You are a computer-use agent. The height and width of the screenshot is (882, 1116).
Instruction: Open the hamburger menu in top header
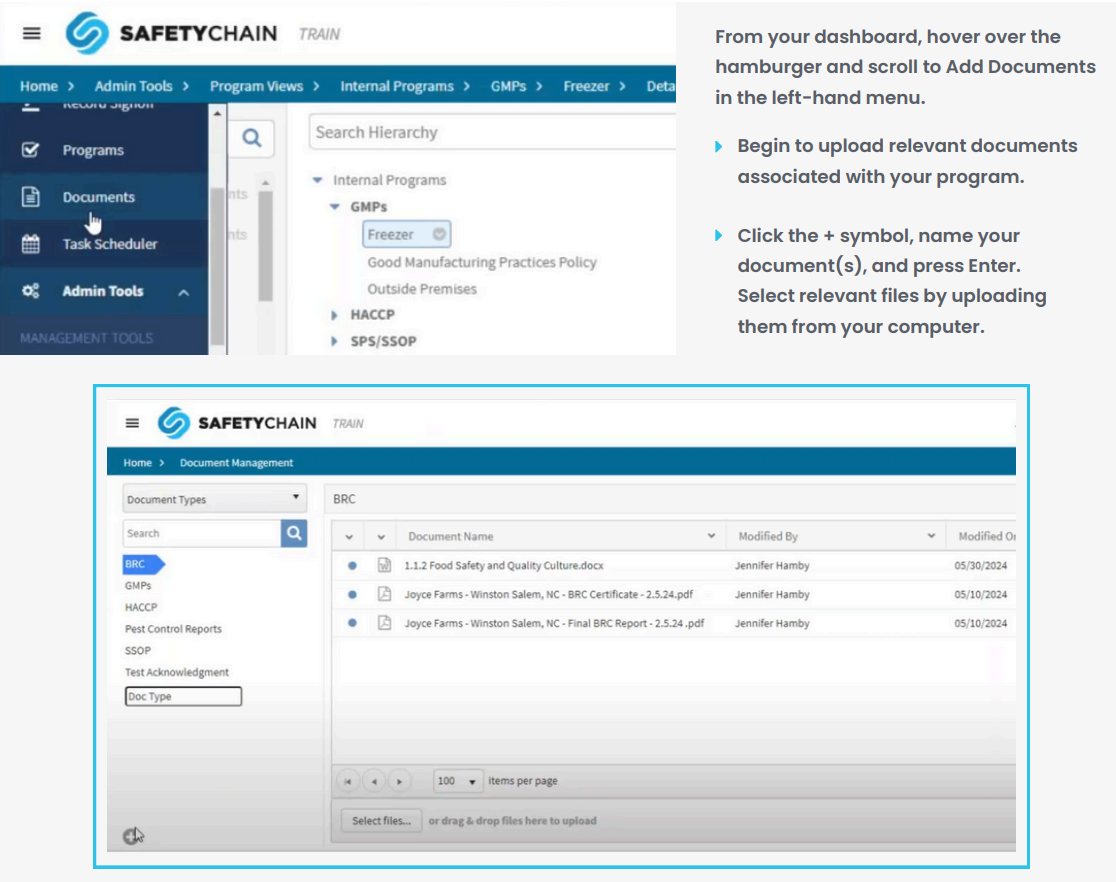pos(31,33)
